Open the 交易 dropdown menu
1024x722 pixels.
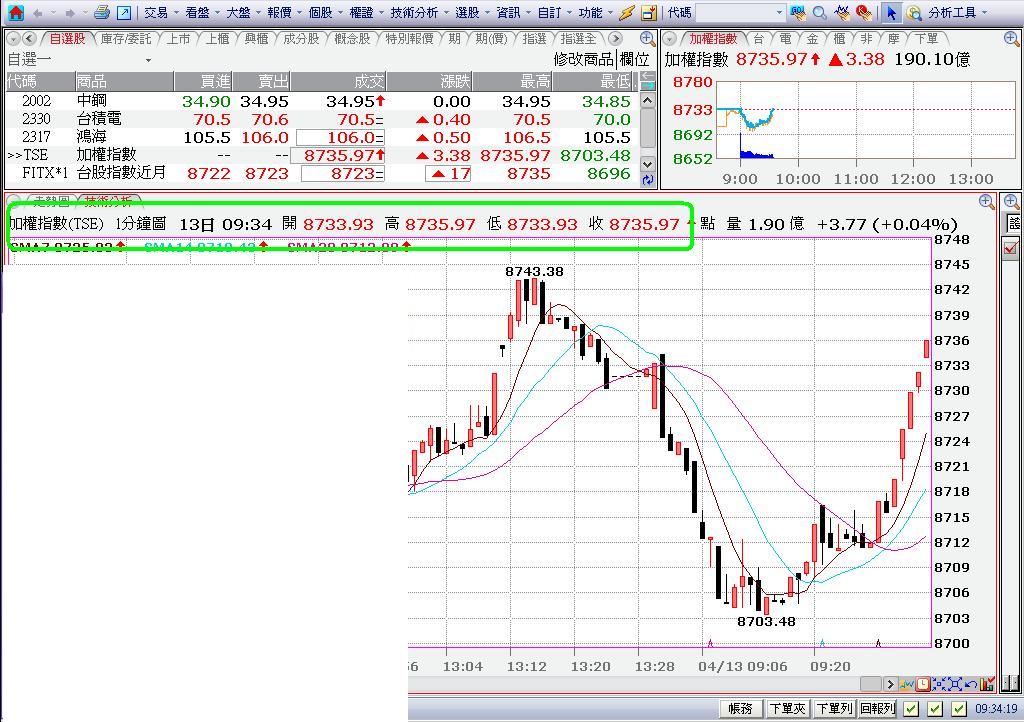point(161,12)
